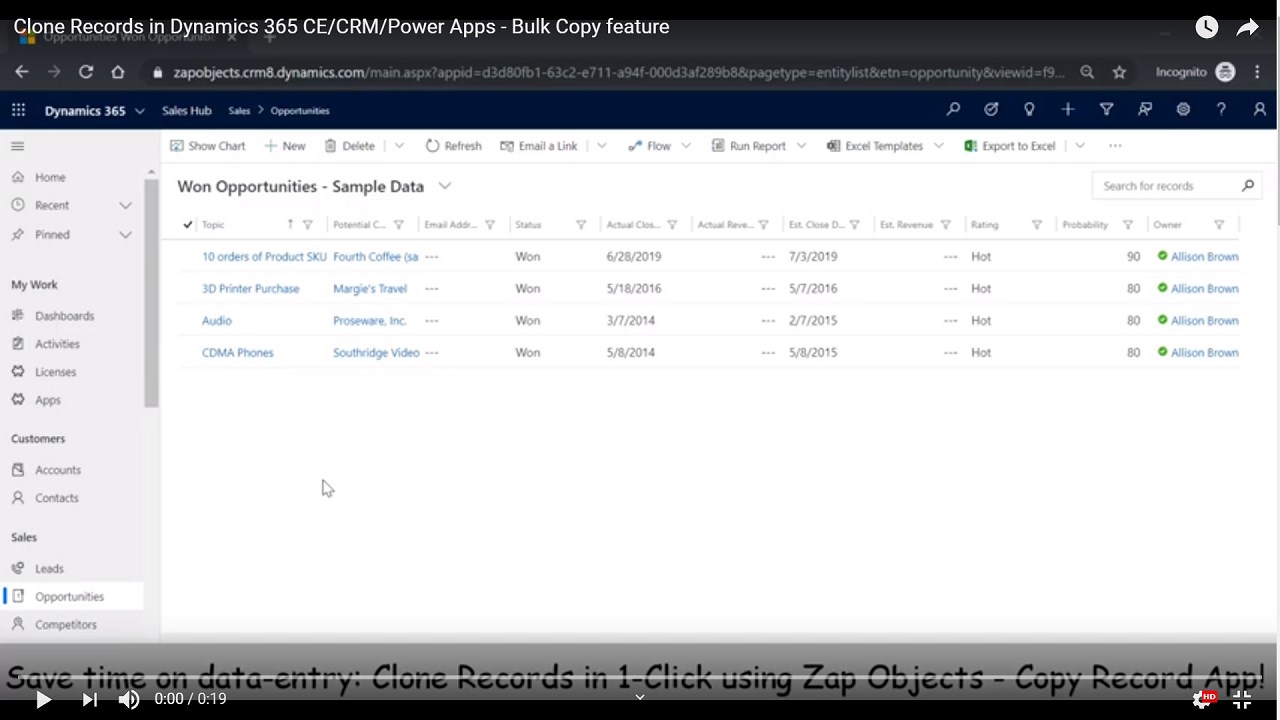1280x720 pixels.
Task: Click the help question mark icon
Action: 1221,110
